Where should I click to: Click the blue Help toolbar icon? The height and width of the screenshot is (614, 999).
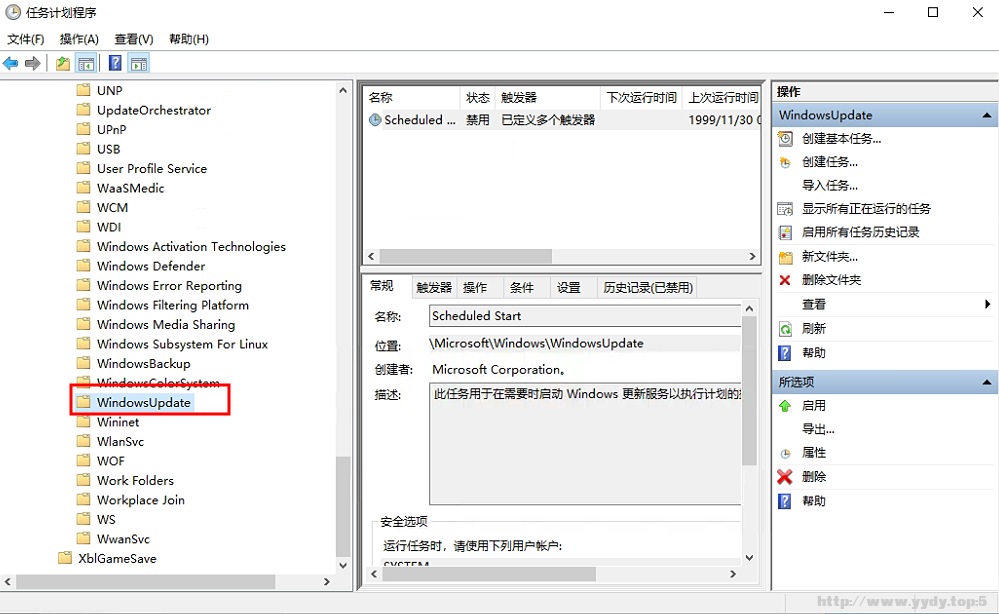[115, 64]
